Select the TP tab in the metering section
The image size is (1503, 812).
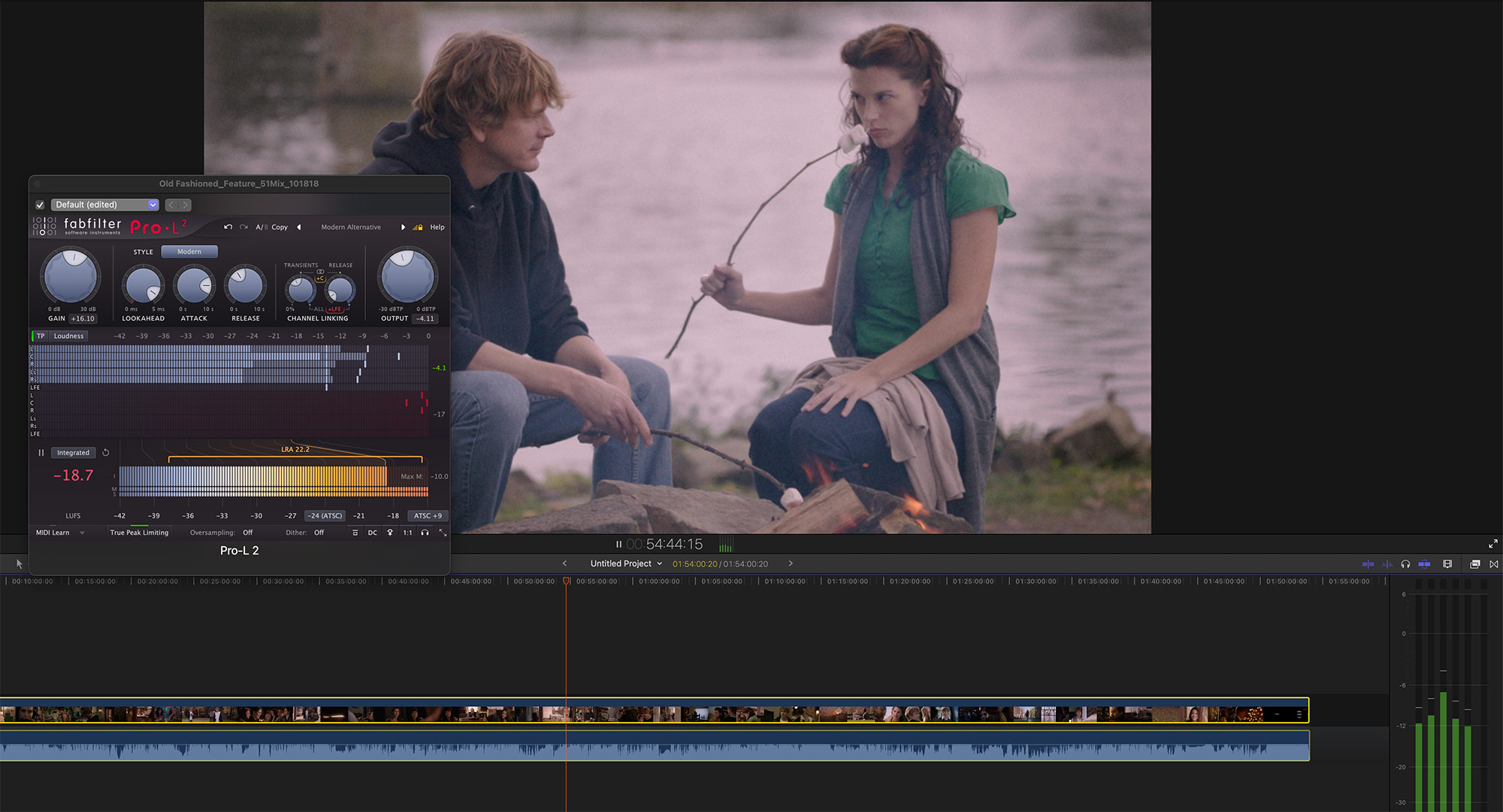click(41, 336)
